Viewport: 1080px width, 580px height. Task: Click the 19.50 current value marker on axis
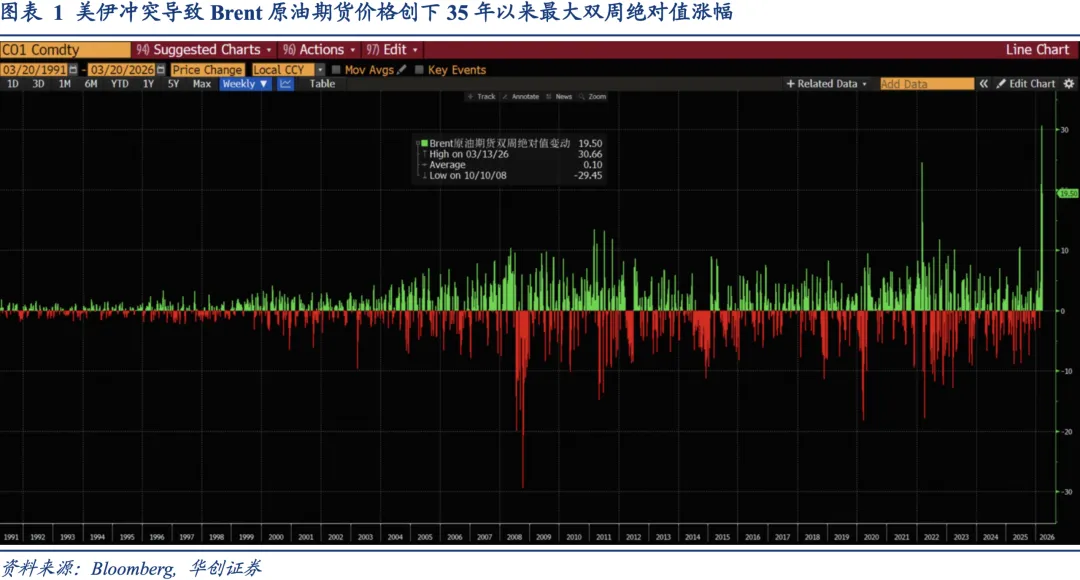(x=1068, y=194)
